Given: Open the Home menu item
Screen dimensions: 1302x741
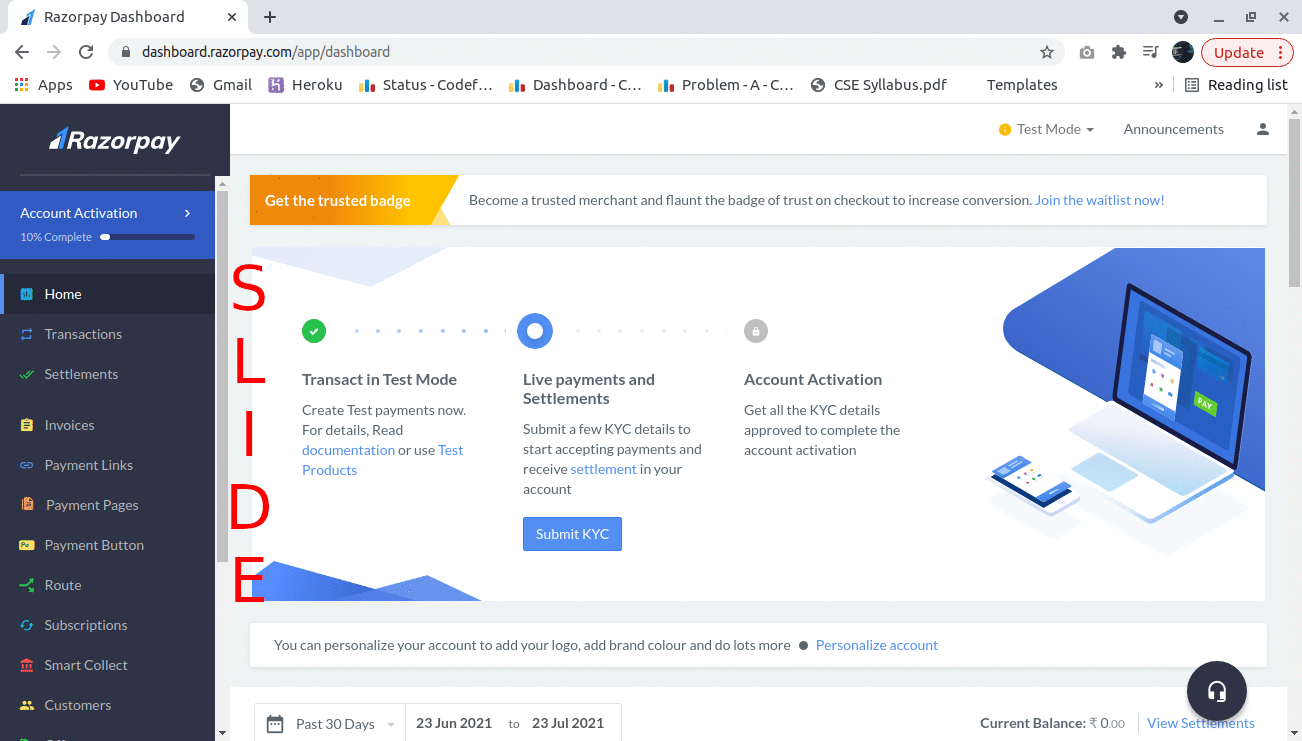Looking at the screenshot, I should [108, 294].
